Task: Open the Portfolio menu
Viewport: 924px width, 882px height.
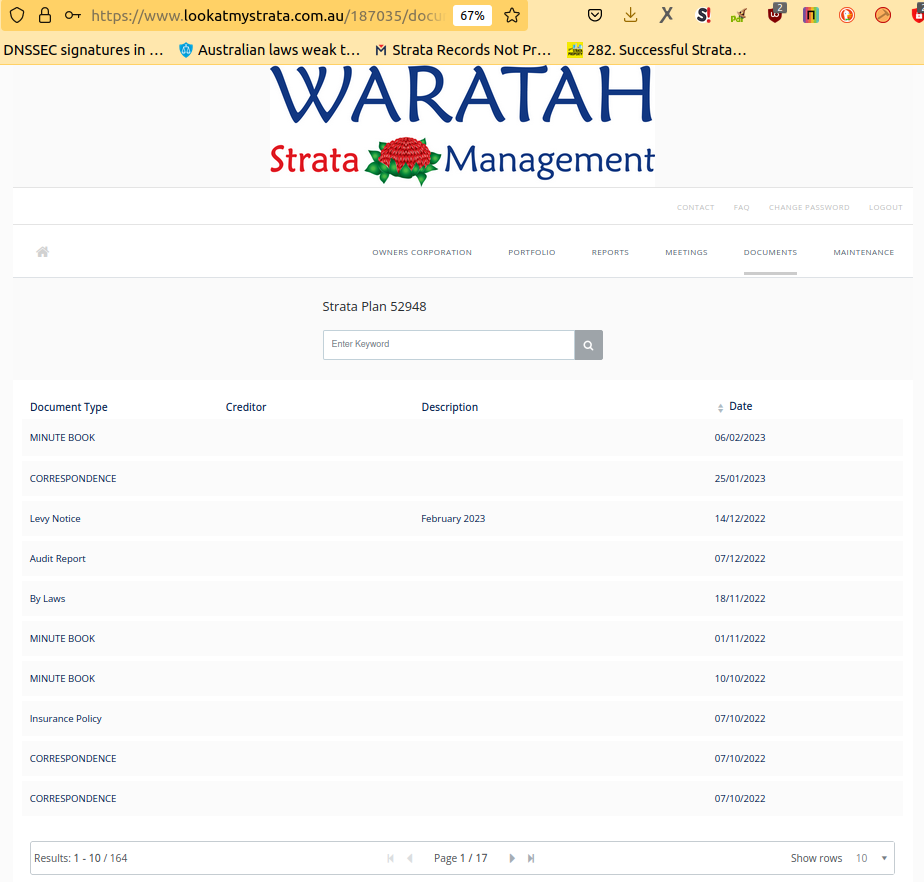Action: click(x=532, y=252)
